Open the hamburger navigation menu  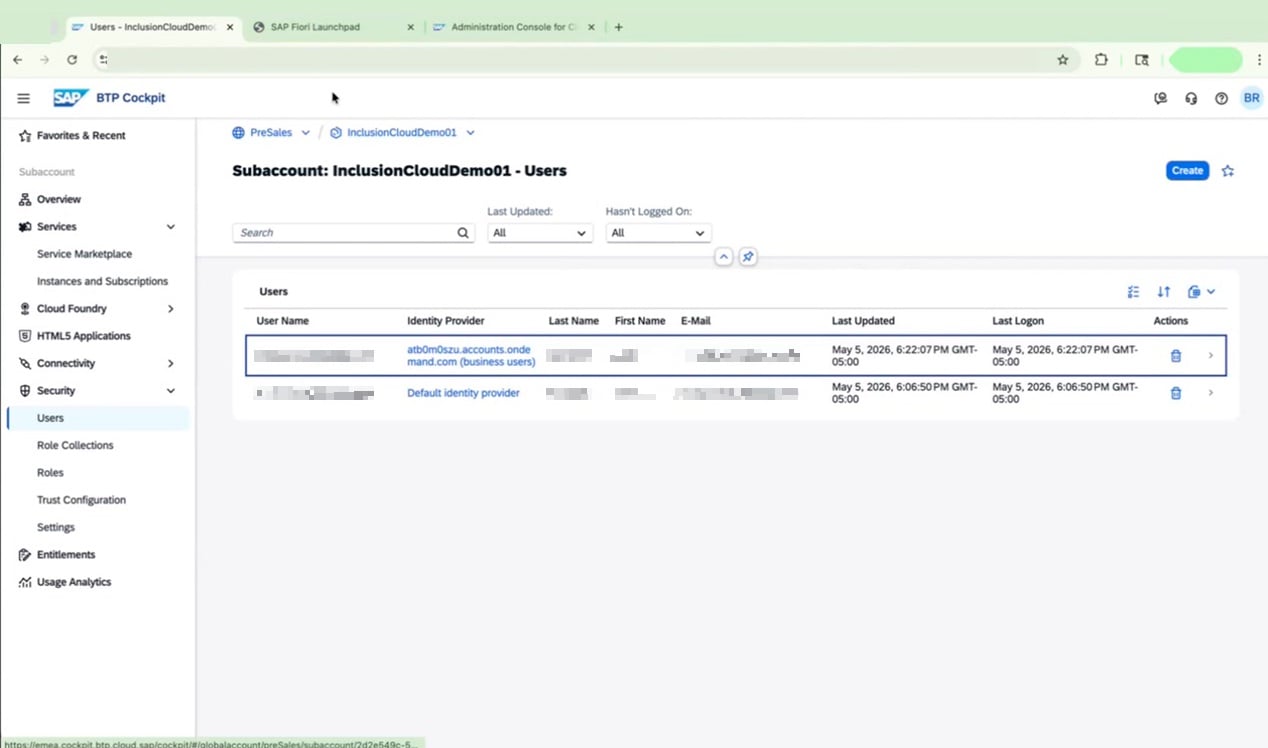pos(24,98)
